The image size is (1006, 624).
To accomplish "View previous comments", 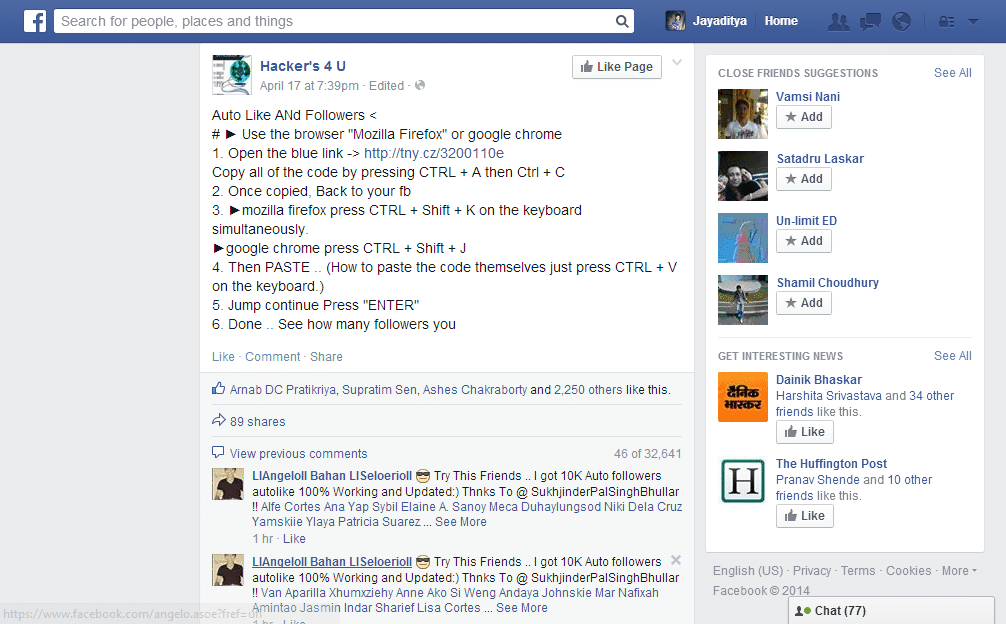I will coord(298,454).
